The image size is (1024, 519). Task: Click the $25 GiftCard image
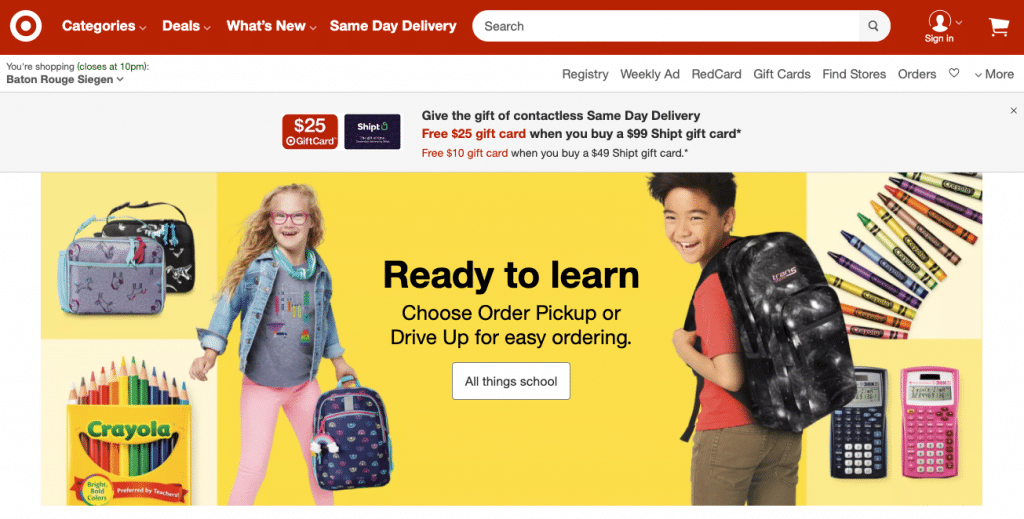point(310,131)
